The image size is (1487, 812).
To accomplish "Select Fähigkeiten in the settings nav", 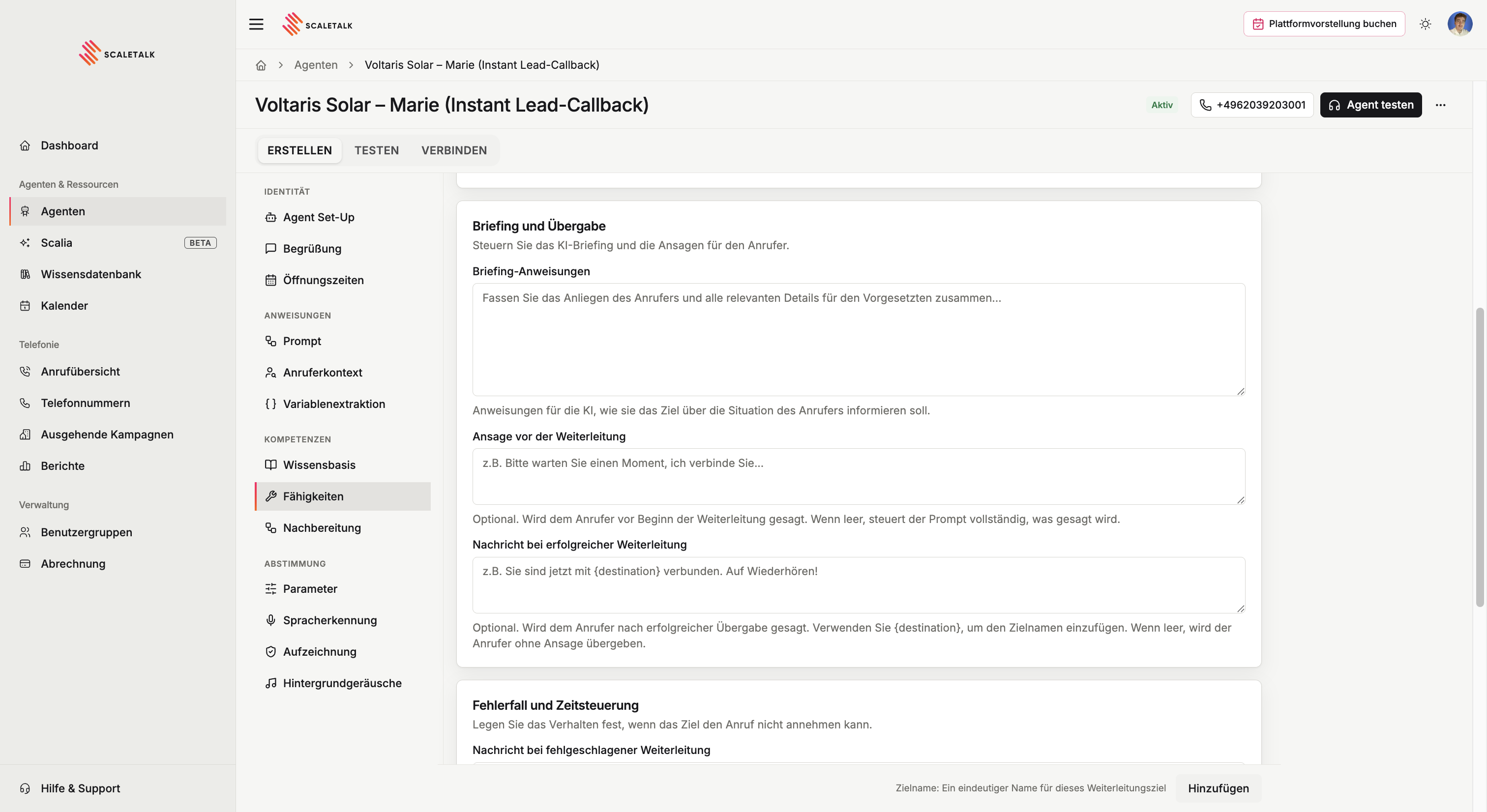I will point(343,496).
